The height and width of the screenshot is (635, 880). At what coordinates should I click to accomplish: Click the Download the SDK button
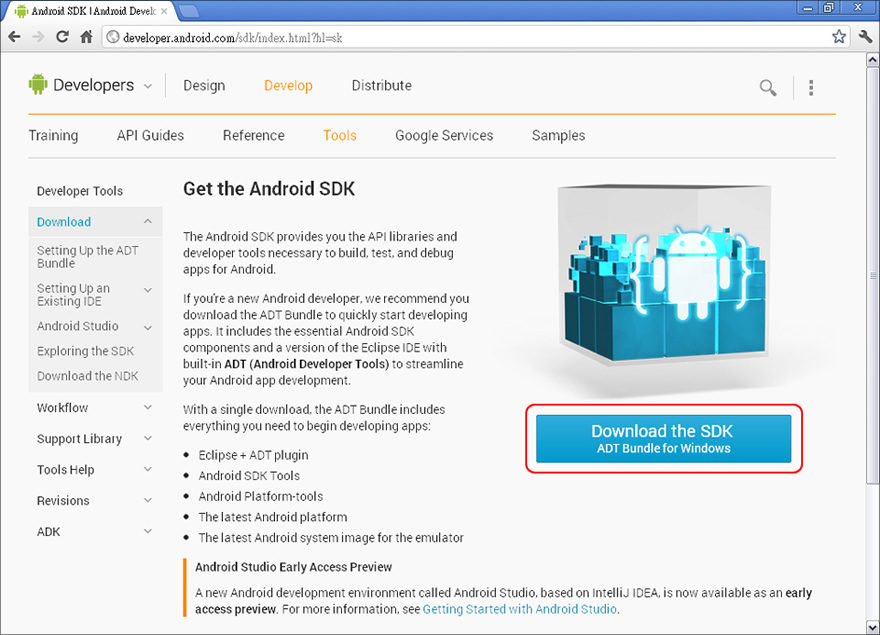[662, 439]
